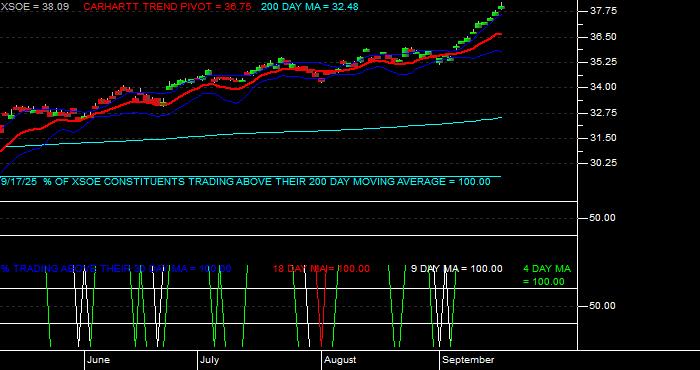700x370 pixels.
Task: Click the % trading above 30 day MA label
Action: (116, 269)
